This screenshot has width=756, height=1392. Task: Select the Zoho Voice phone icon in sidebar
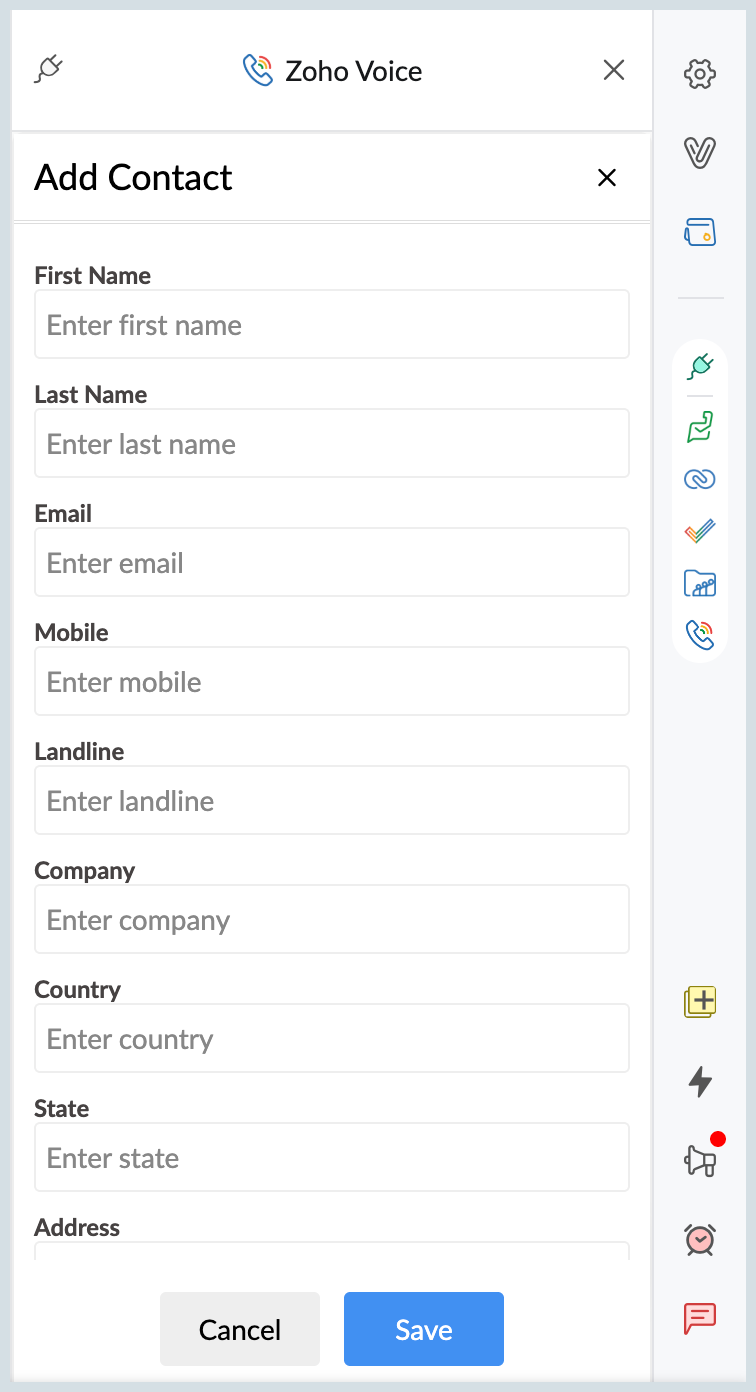(700, 634)
